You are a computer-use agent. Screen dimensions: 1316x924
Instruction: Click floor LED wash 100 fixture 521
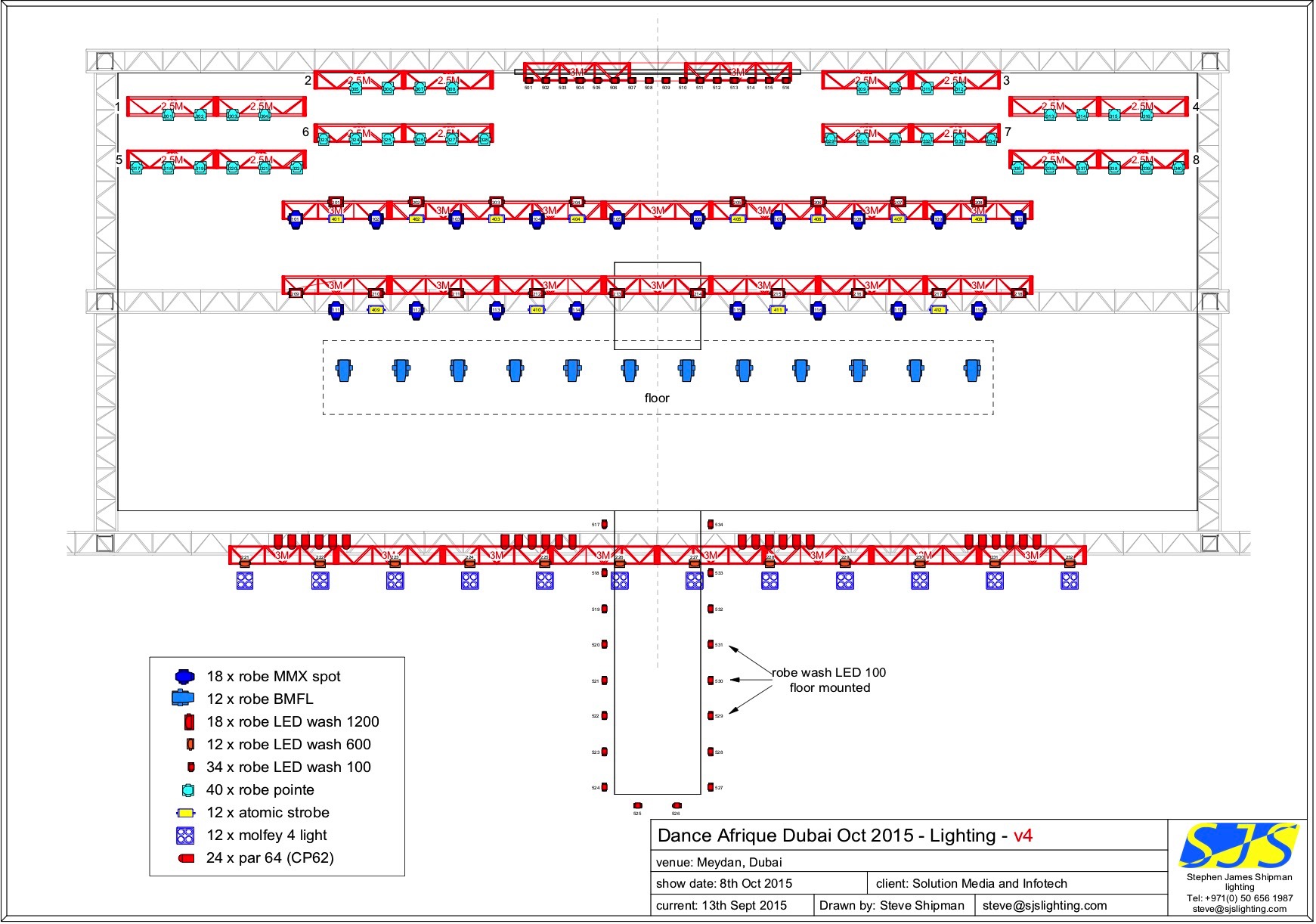605,681
